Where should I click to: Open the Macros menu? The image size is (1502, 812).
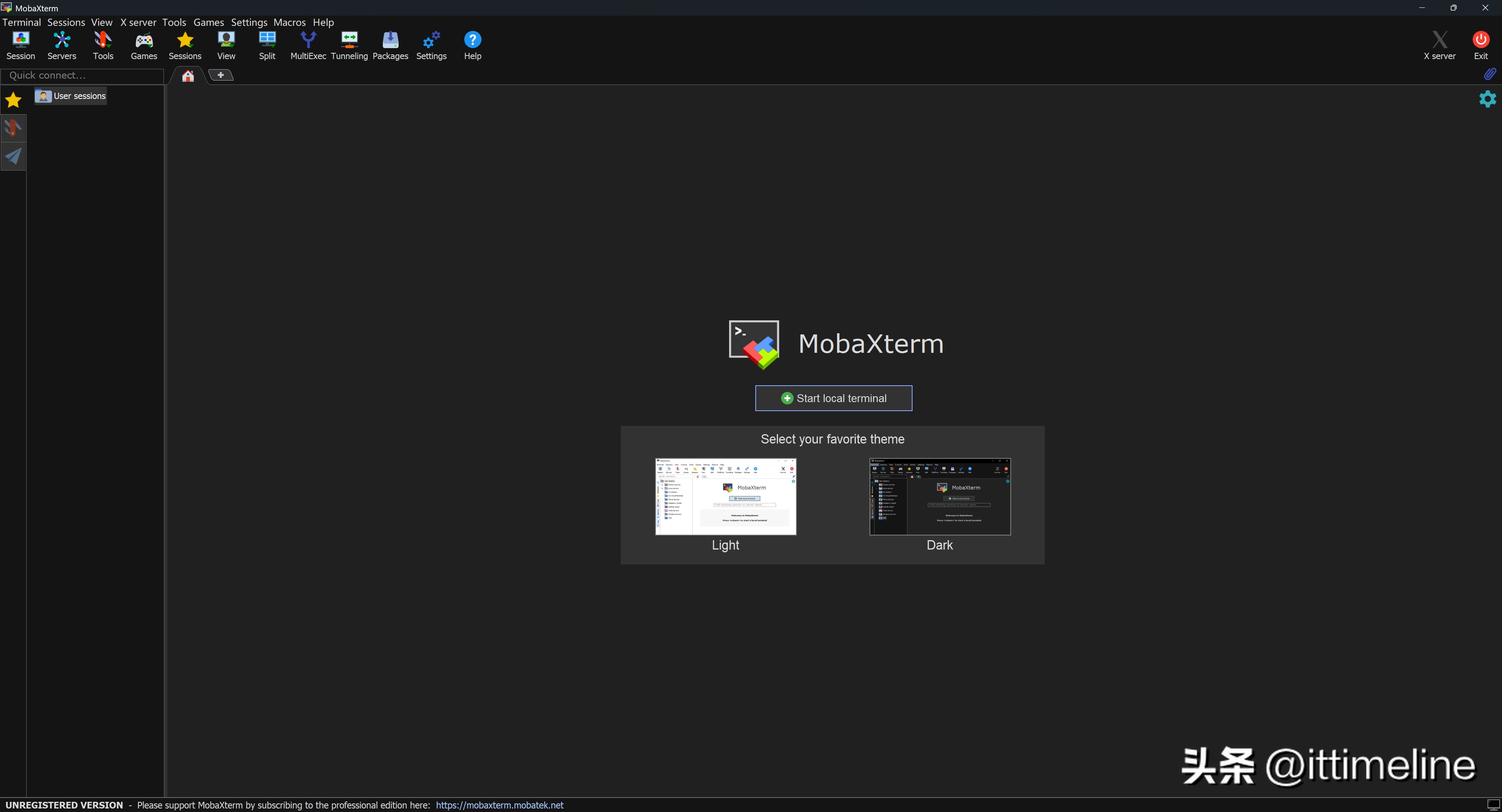pos(289,22)
